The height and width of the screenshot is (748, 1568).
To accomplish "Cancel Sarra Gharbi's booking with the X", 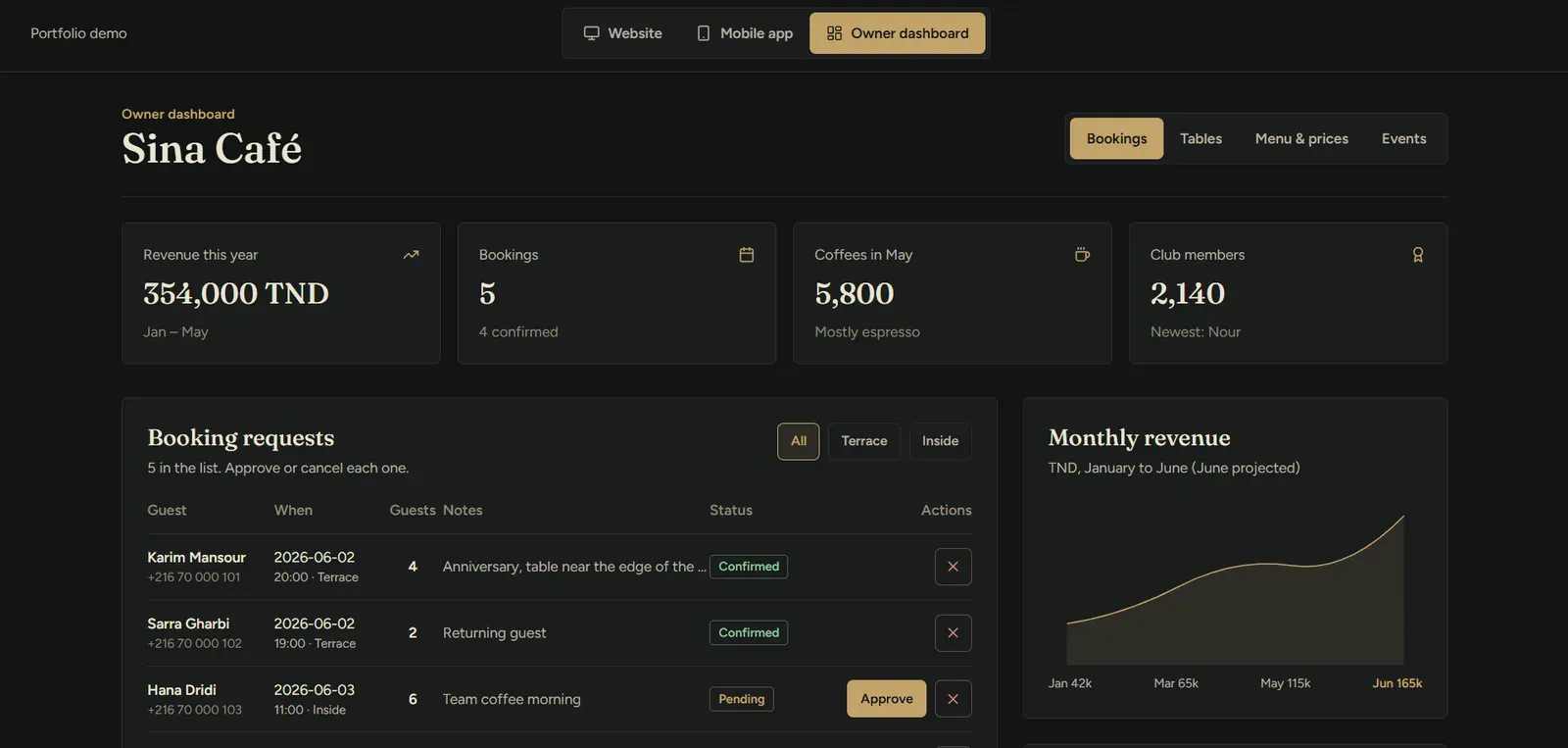I will pos(953,633).
